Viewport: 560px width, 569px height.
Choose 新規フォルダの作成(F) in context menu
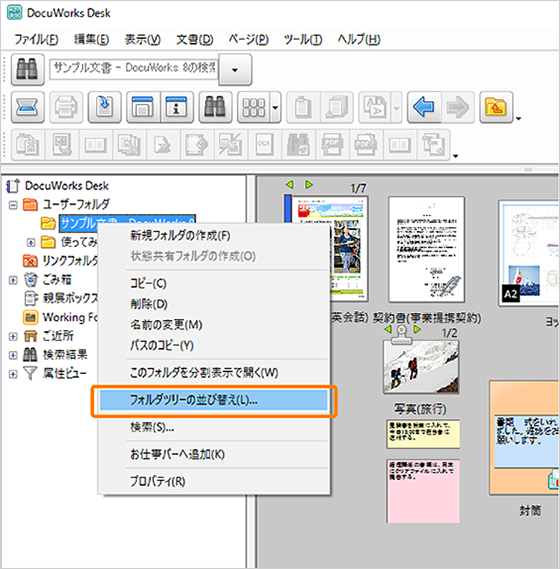214,236
